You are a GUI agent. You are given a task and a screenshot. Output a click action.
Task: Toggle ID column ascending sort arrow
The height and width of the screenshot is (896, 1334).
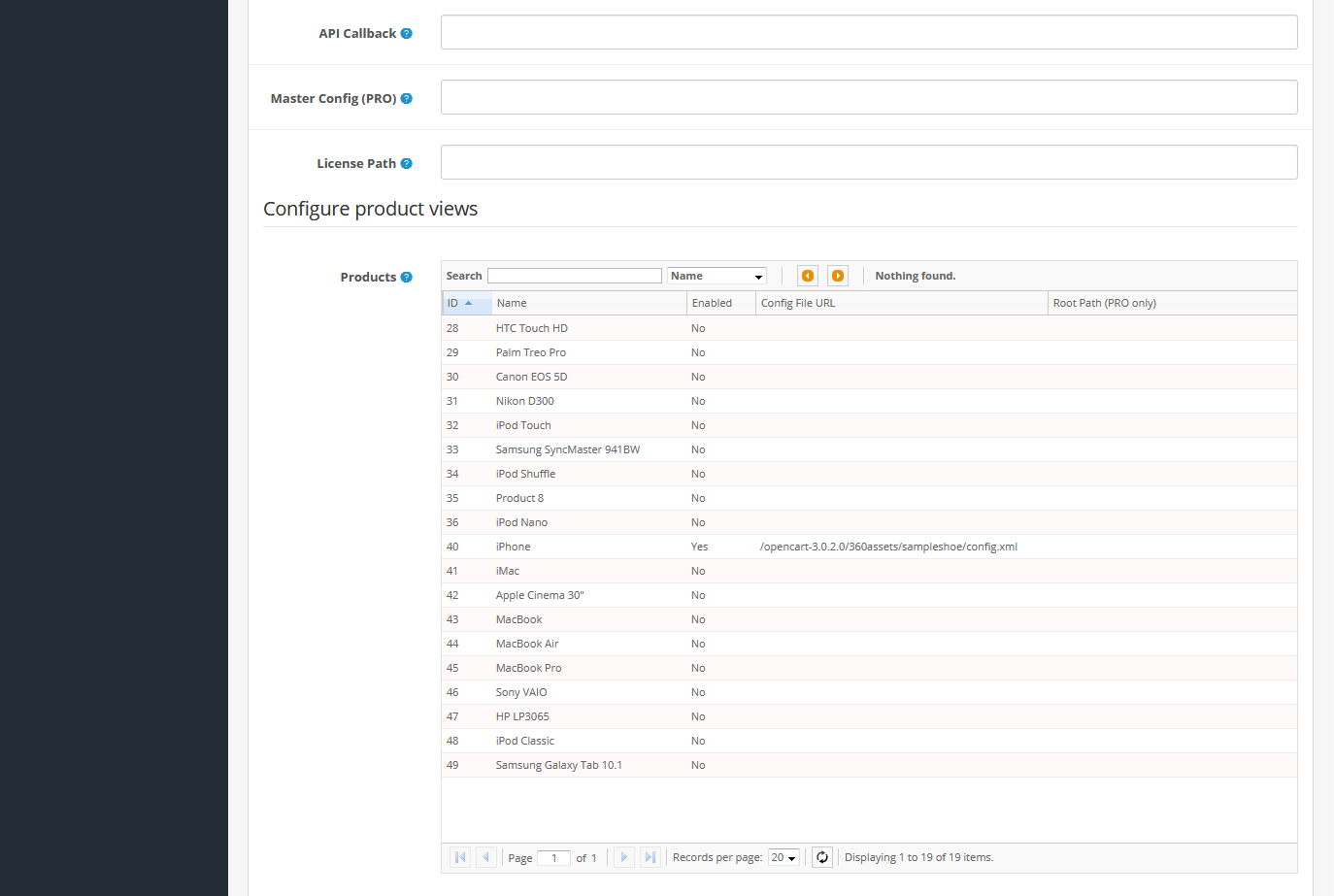469,303
